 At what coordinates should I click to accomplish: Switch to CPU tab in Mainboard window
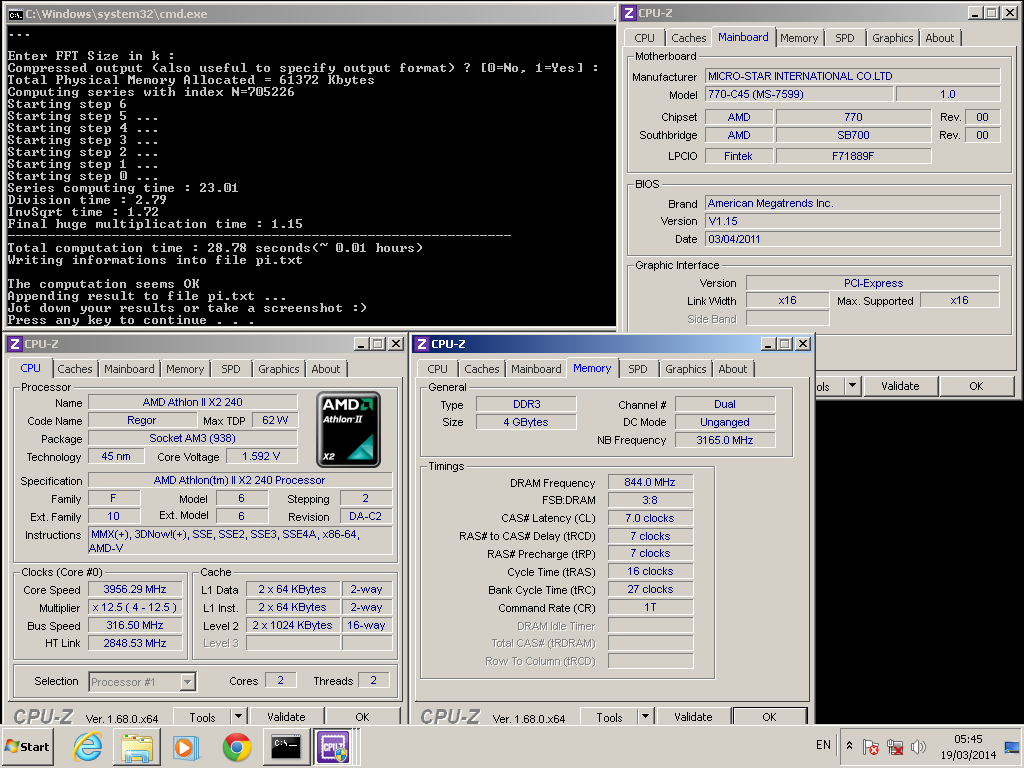point(644,38)
